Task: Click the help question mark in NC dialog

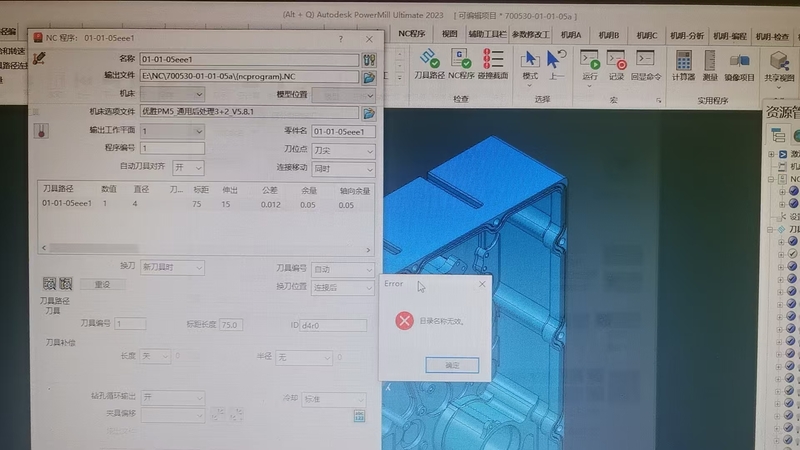Action: tap(340, 39)
